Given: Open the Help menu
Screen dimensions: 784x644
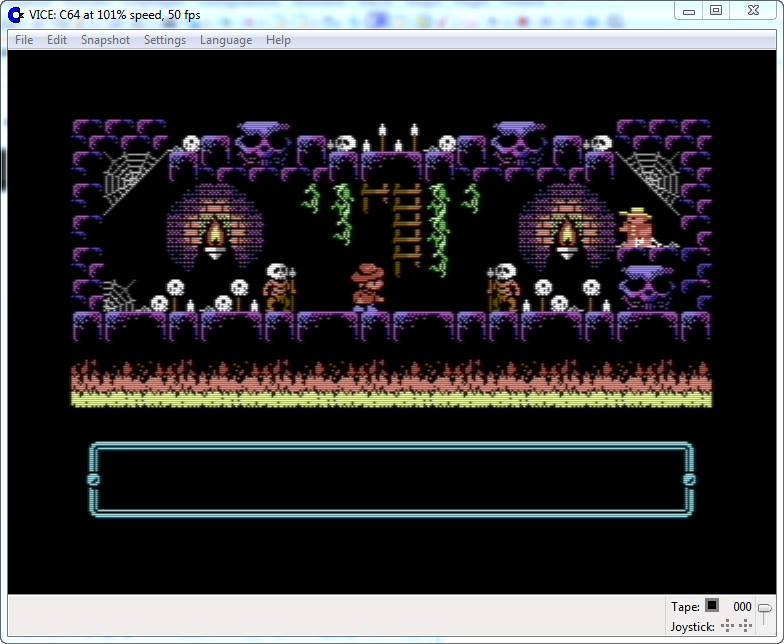Looking at the screenshot, I should coord(278,40).
